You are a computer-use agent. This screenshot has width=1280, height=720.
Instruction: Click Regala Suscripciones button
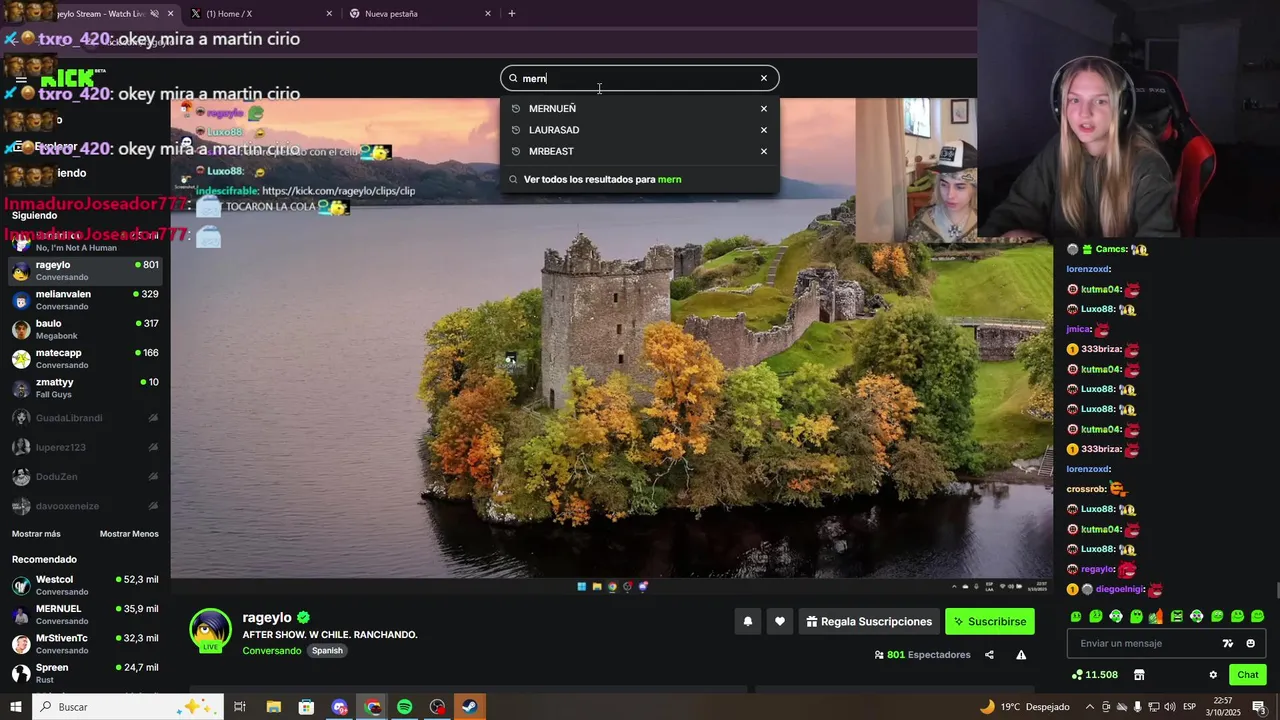[x=869, y=622]
